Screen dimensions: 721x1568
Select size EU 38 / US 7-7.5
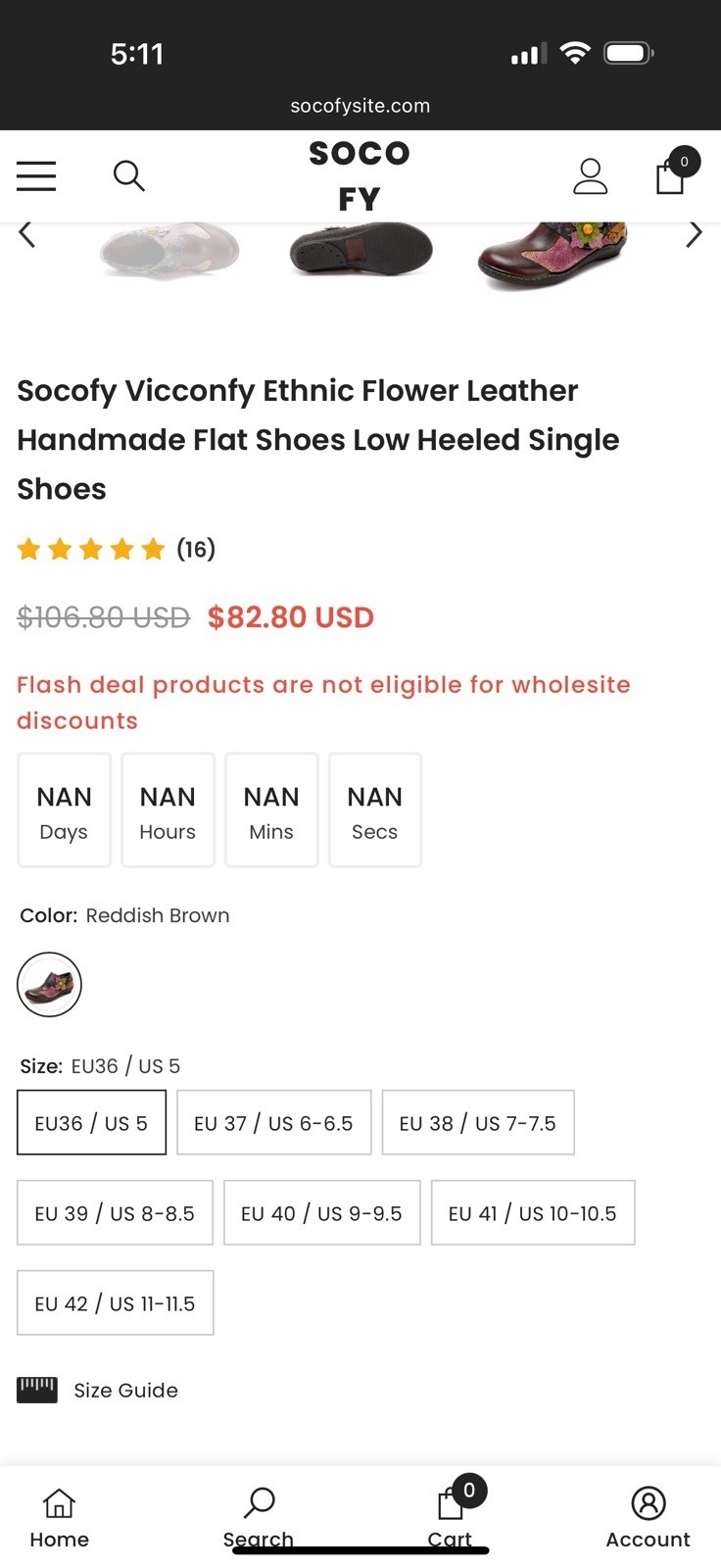[477, 1123]
